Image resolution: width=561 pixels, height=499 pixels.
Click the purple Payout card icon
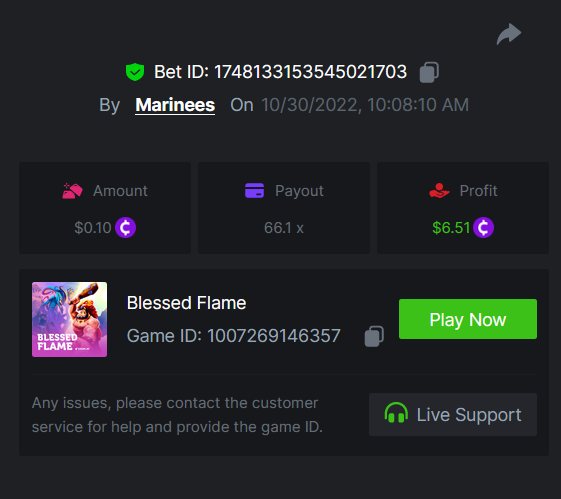click(x=254, y=190)
